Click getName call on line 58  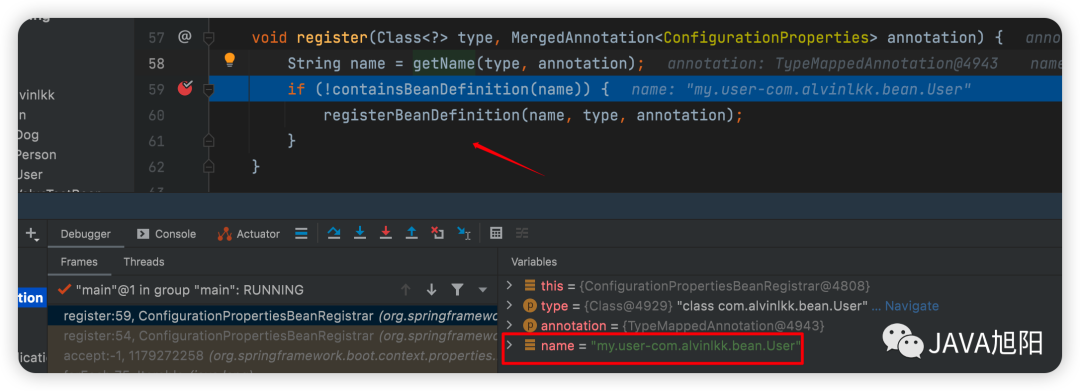click(x=444, y=63)
